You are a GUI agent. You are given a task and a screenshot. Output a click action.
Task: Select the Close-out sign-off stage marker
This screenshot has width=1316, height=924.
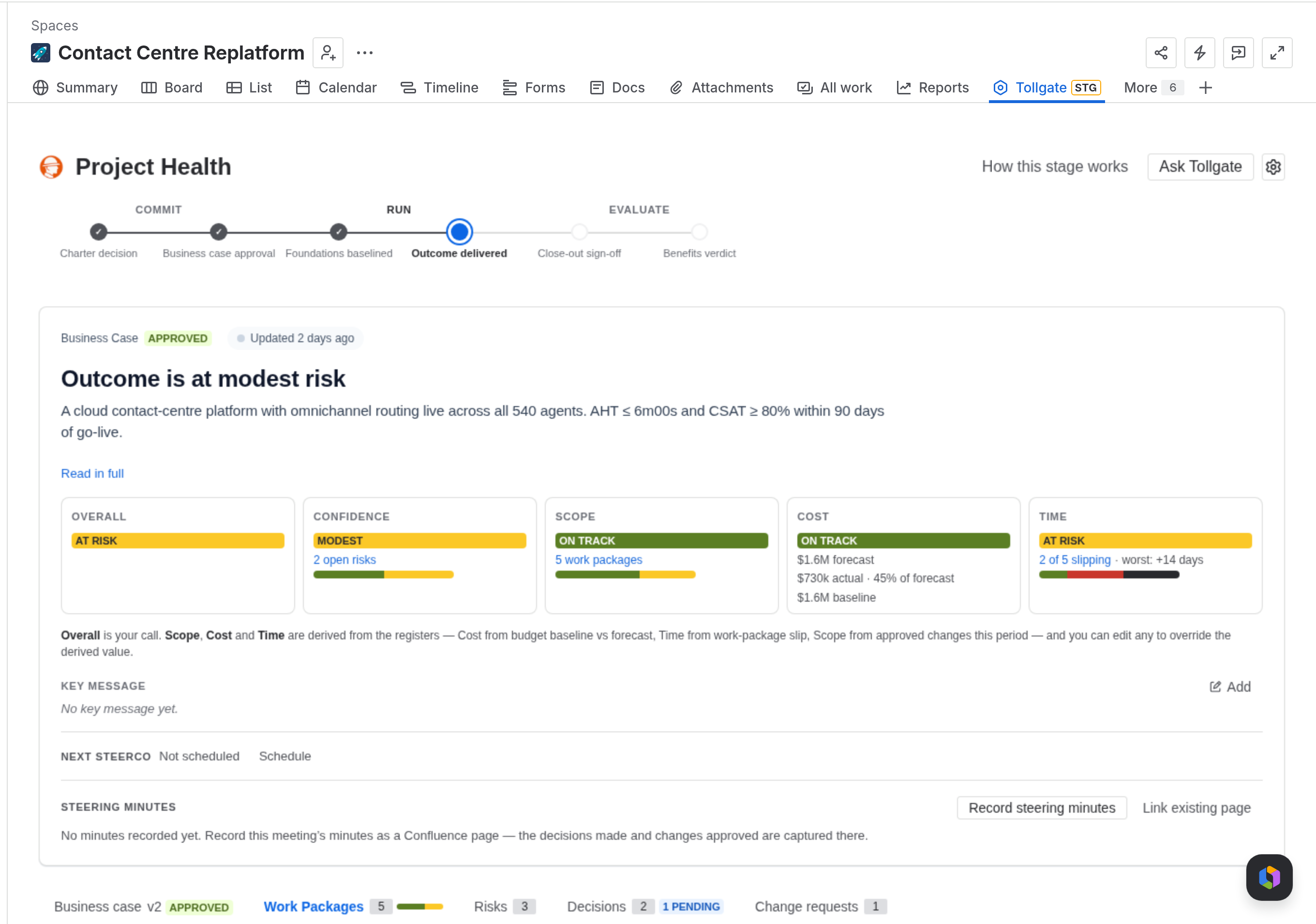point(580,232)
